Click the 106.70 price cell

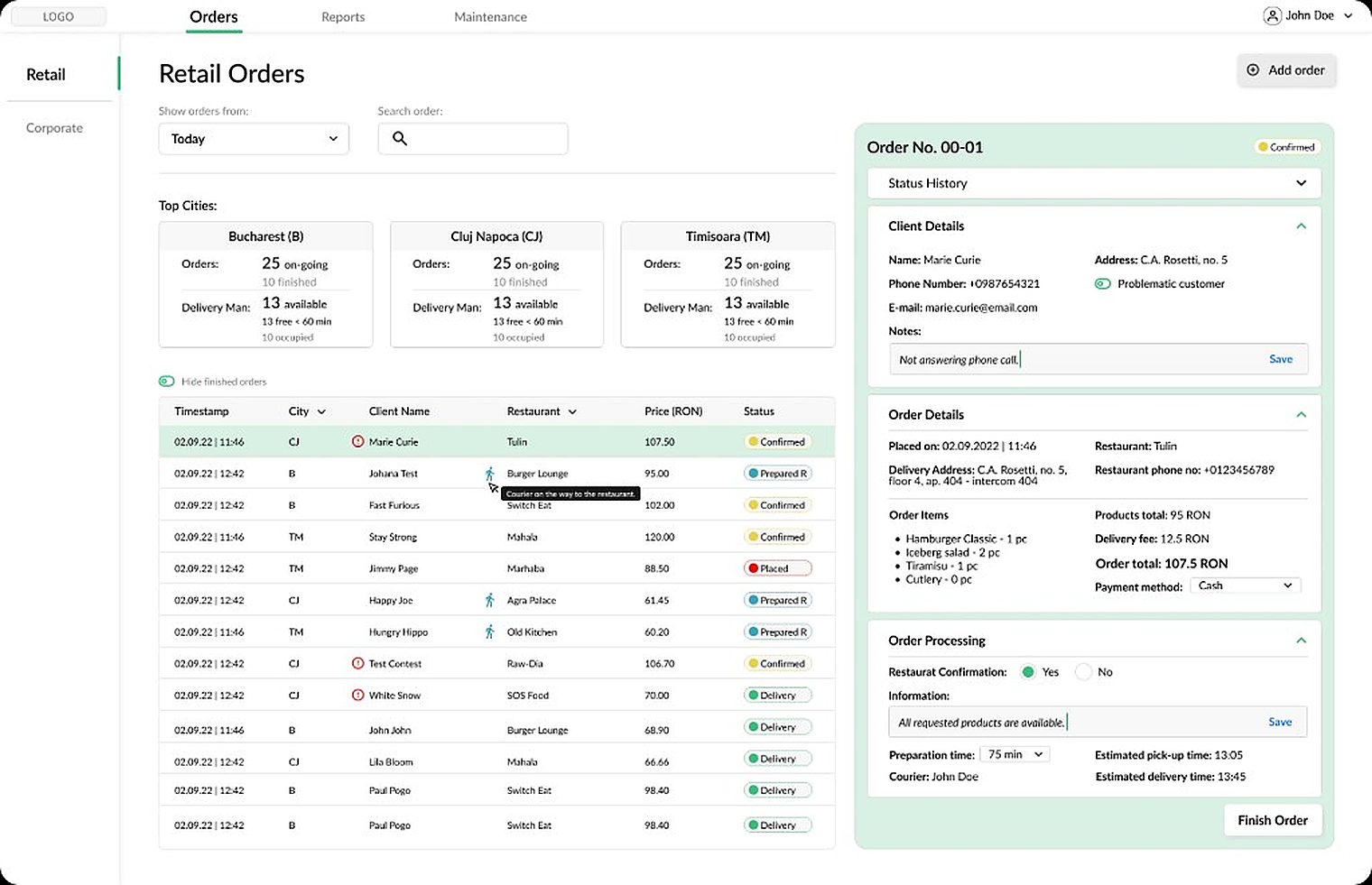point(660,663)
